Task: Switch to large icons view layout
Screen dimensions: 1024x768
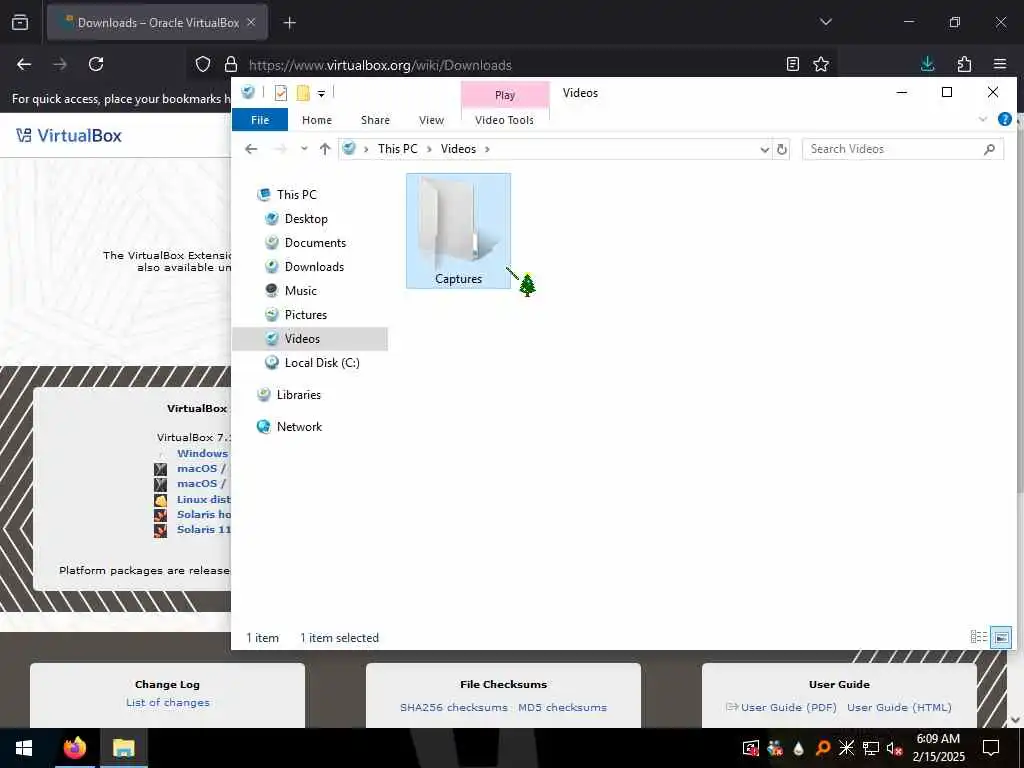Action: [1001, 637]
